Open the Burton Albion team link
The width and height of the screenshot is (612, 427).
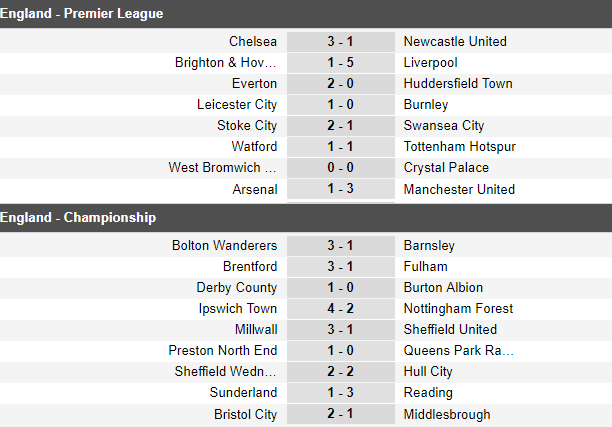443,288
